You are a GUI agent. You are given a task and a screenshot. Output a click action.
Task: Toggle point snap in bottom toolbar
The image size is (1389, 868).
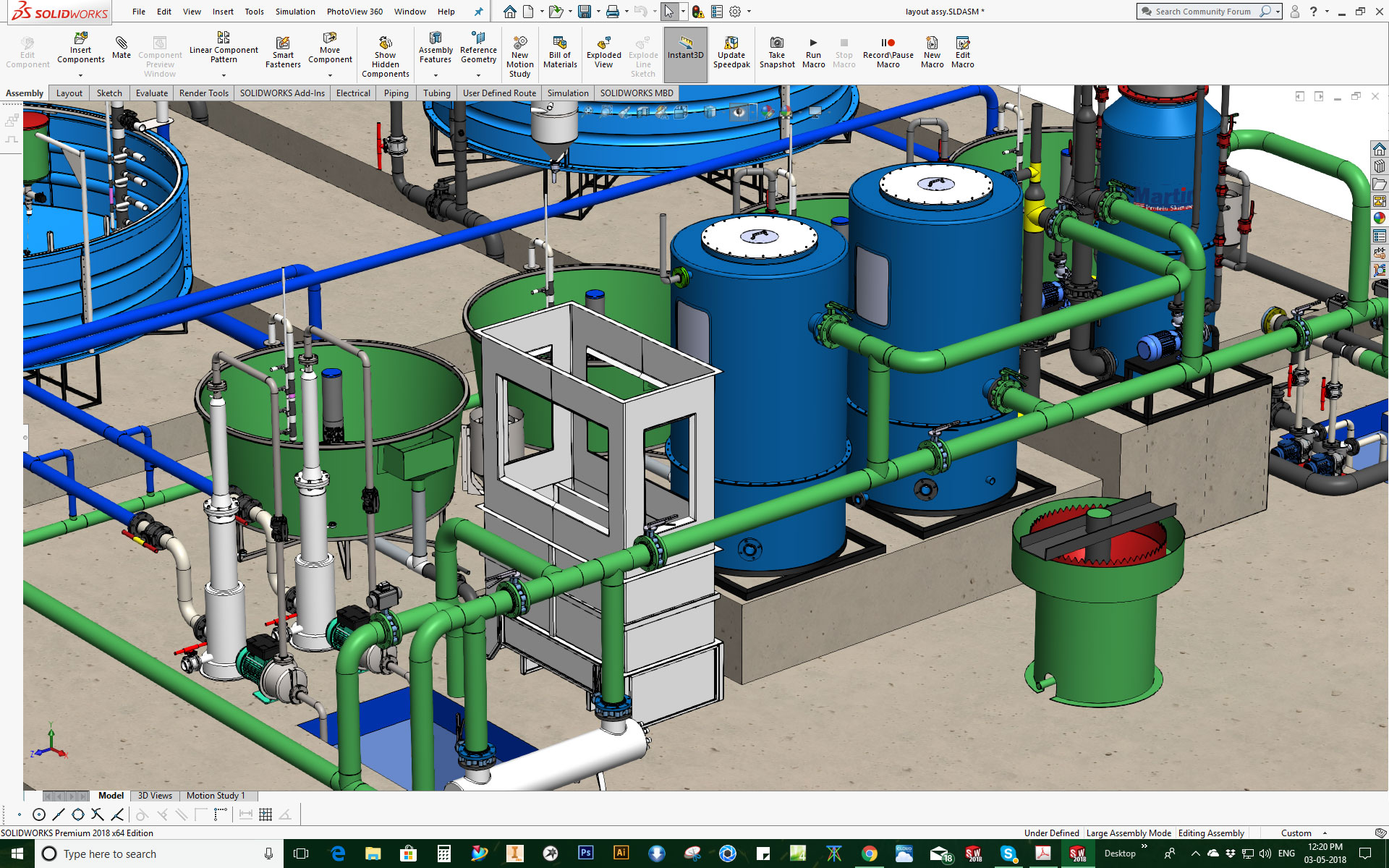pos(20,814)
